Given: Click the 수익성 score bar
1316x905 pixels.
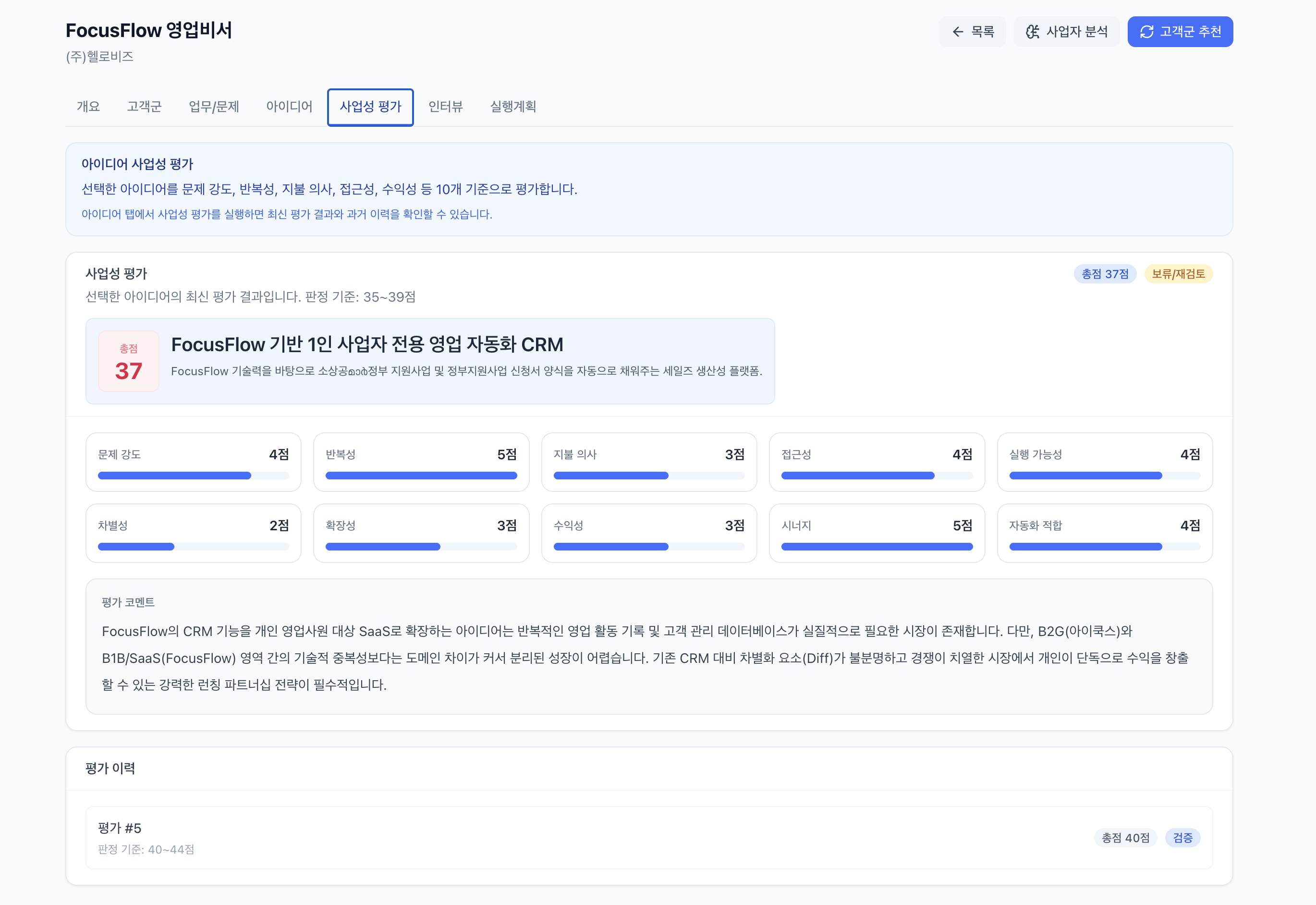Looking at the screenshot, I should click(649, 547).
